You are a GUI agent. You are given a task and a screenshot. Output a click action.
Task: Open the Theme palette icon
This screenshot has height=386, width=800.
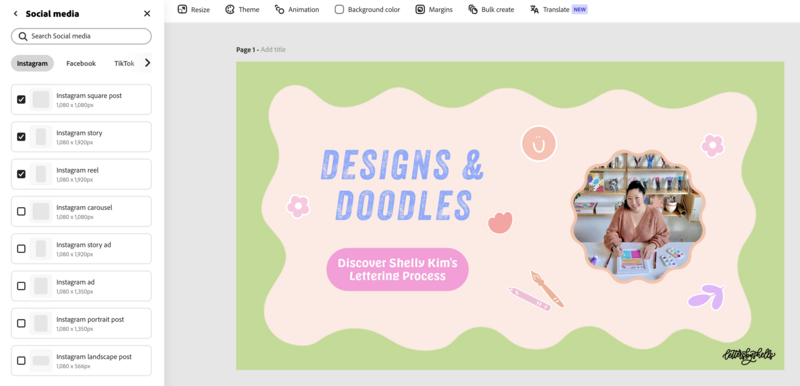point(230,9)
